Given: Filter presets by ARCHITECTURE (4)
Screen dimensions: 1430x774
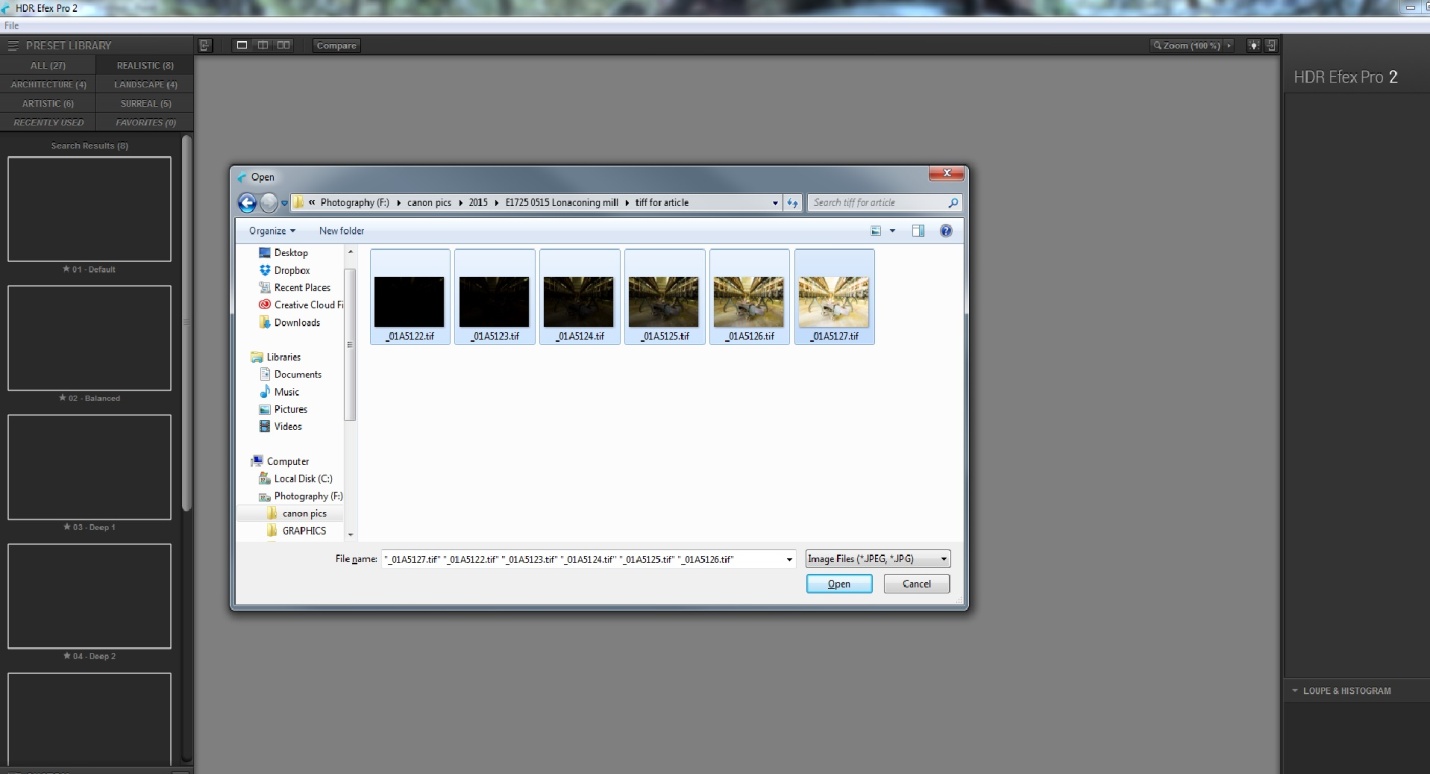Looking at the screenshot, I should tap(48, 85).
